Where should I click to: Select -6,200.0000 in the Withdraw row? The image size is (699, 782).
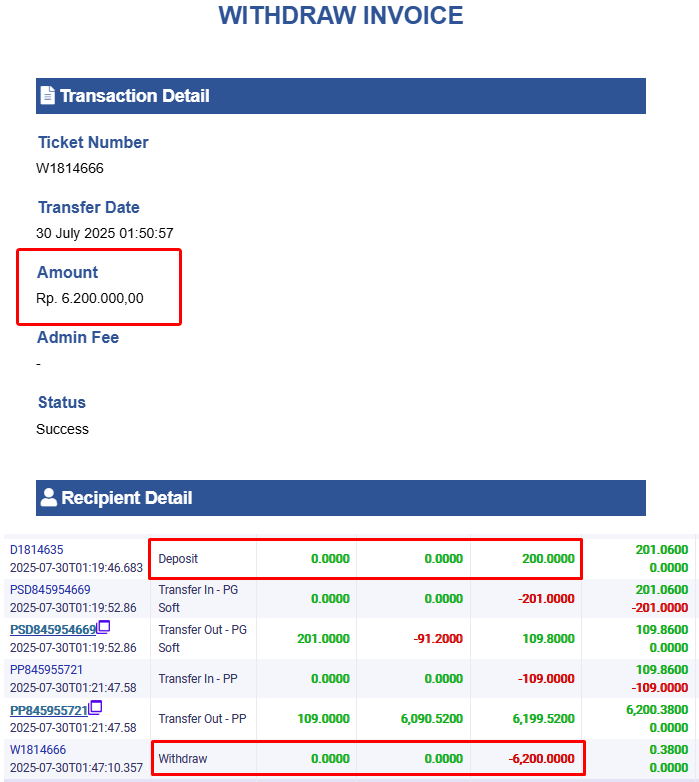(541, 759)
